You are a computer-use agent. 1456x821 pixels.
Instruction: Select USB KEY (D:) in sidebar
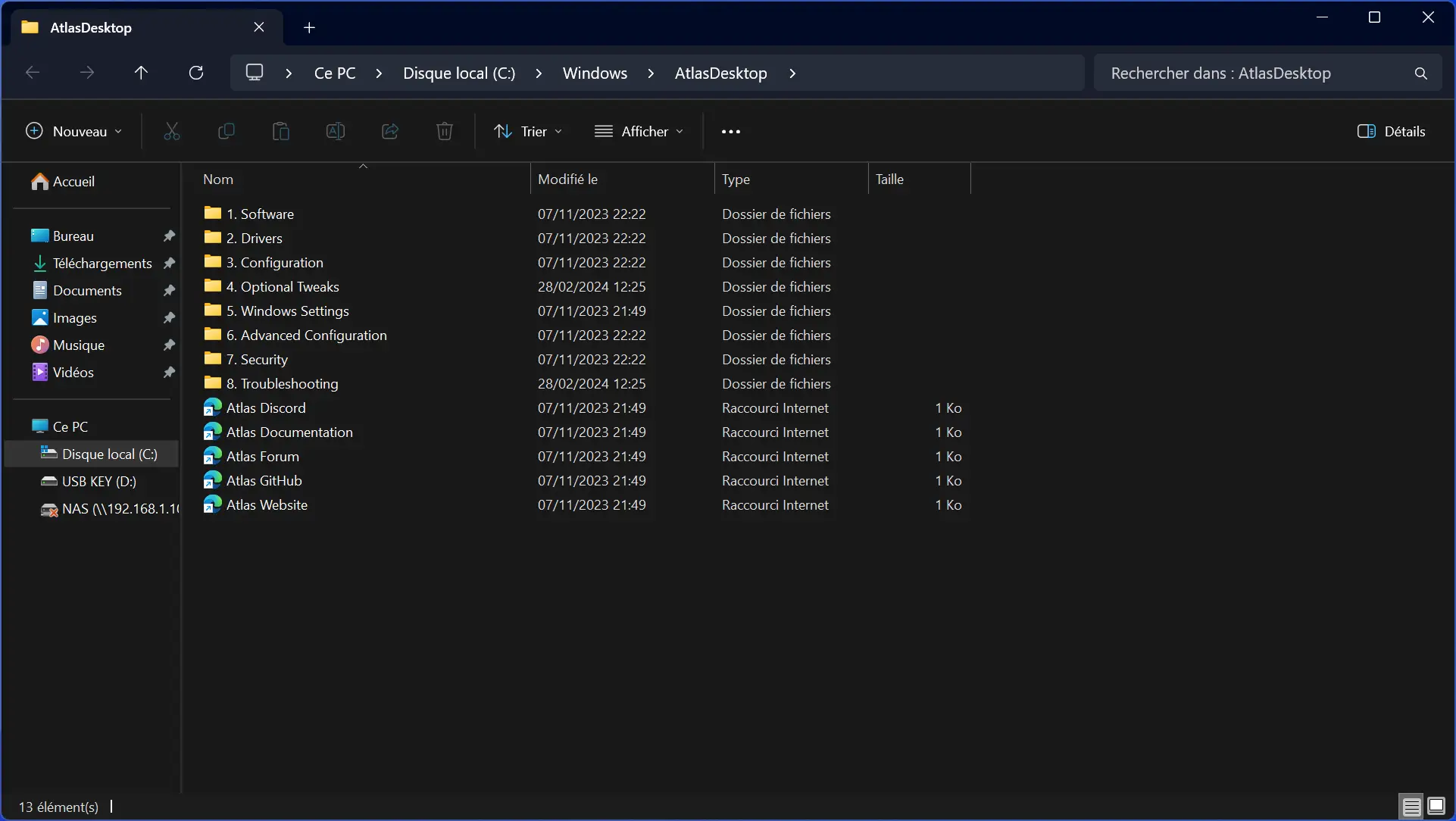tap(98, 482)
